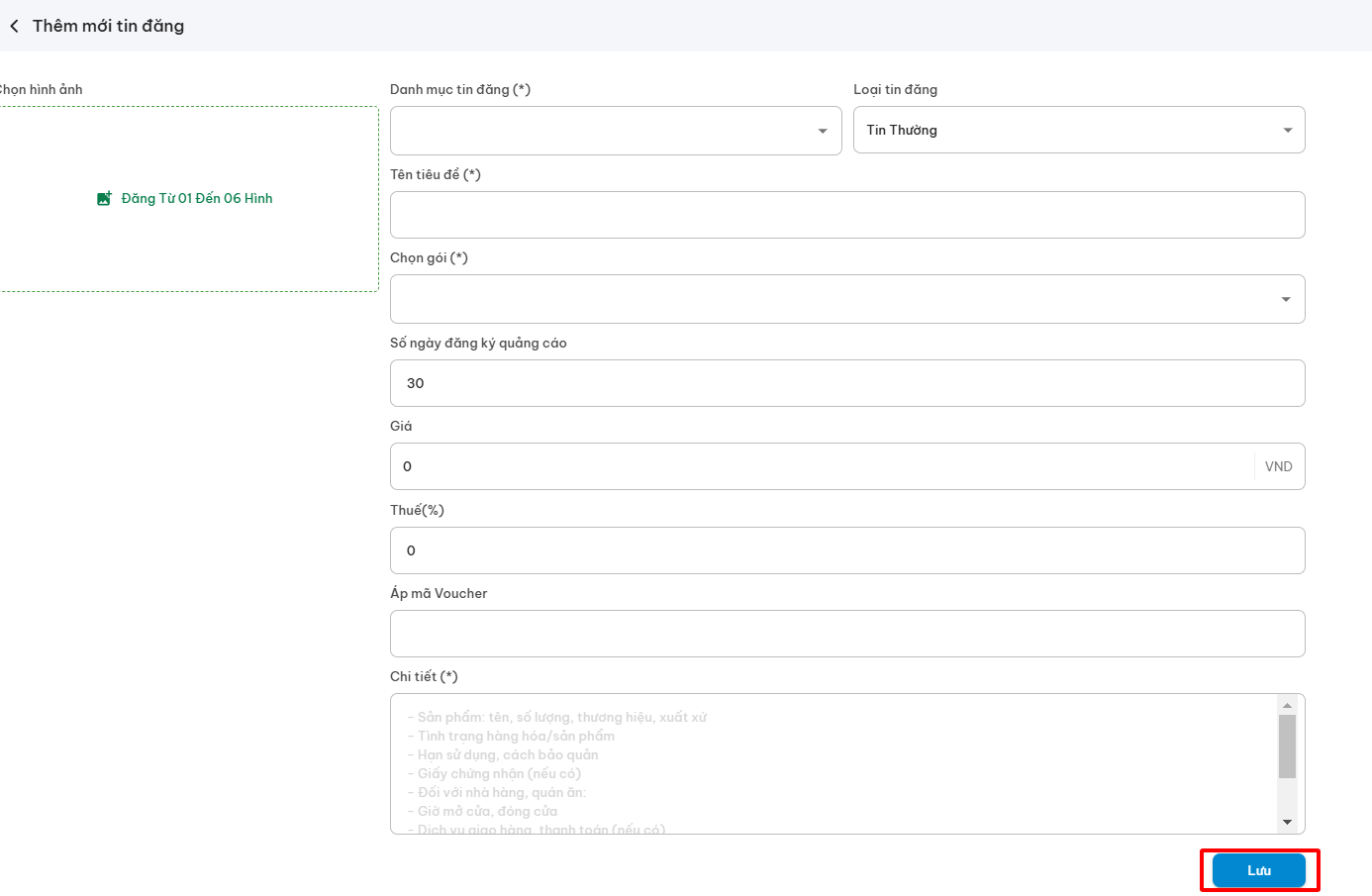The width and height of the screenshot is (1372, 896).
Task: Click the Chọn hình ảnh label
Action: pyautogui.click(x=41, y=89)
